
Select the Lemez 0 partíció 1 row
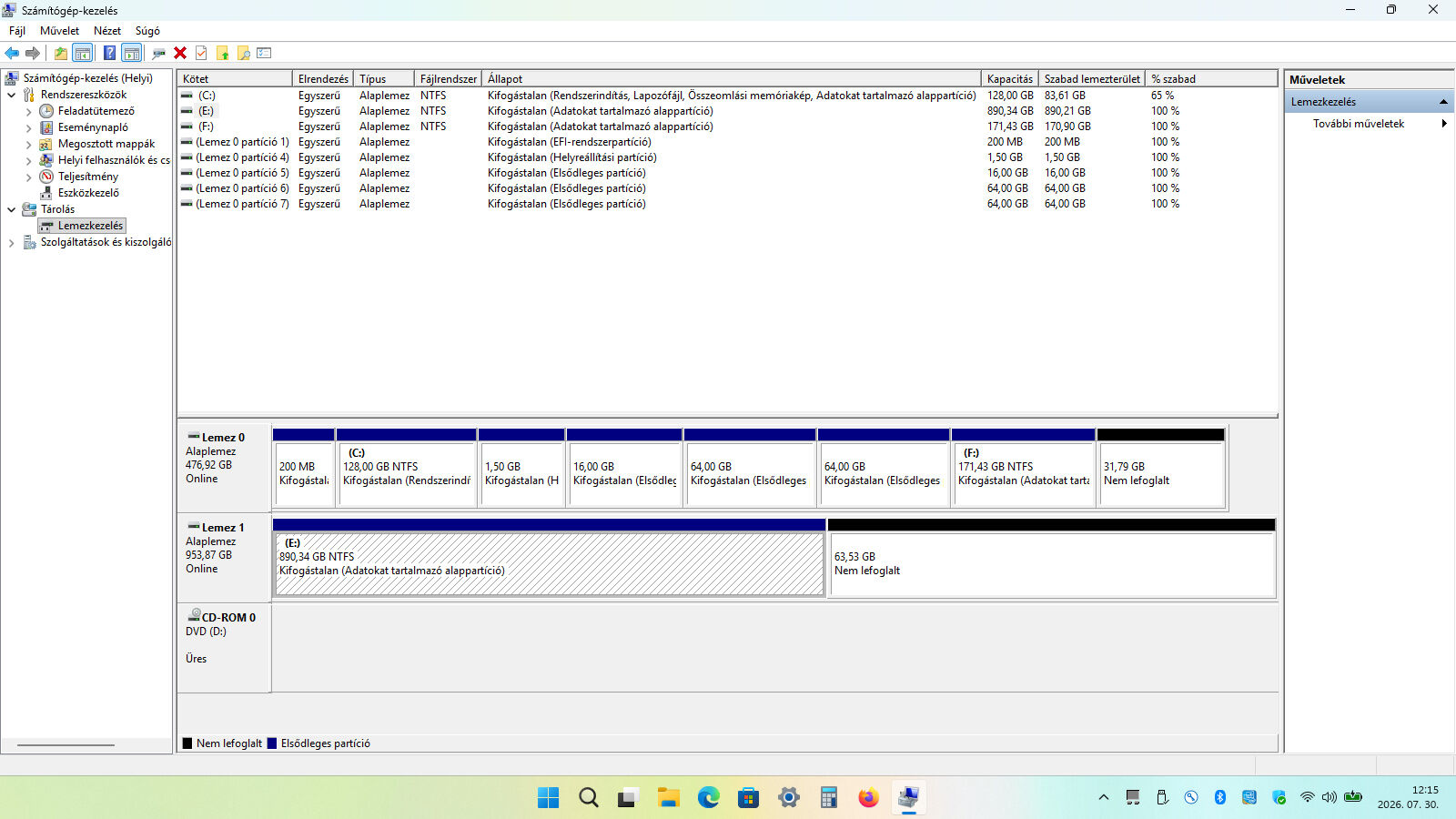pos(727,142)
